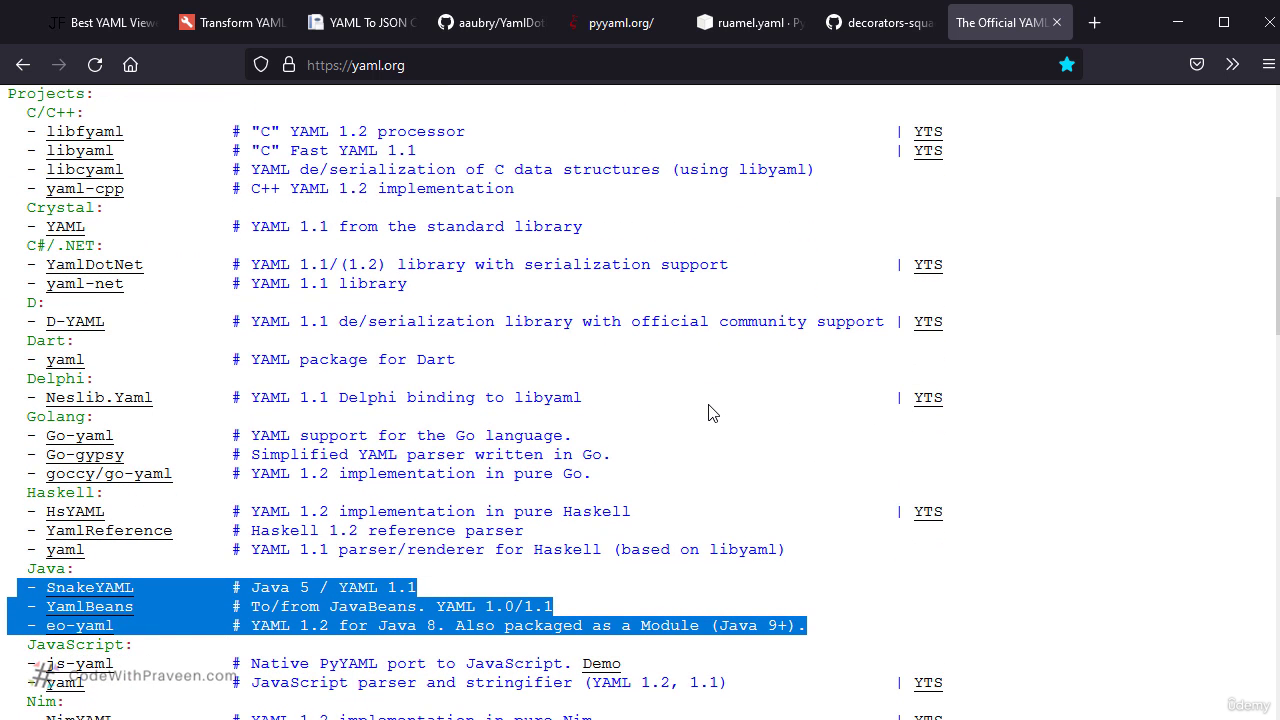Screen dimensions: 1280x720
Task: Open YTS link in libyaml row
Action: coord(928,151)
